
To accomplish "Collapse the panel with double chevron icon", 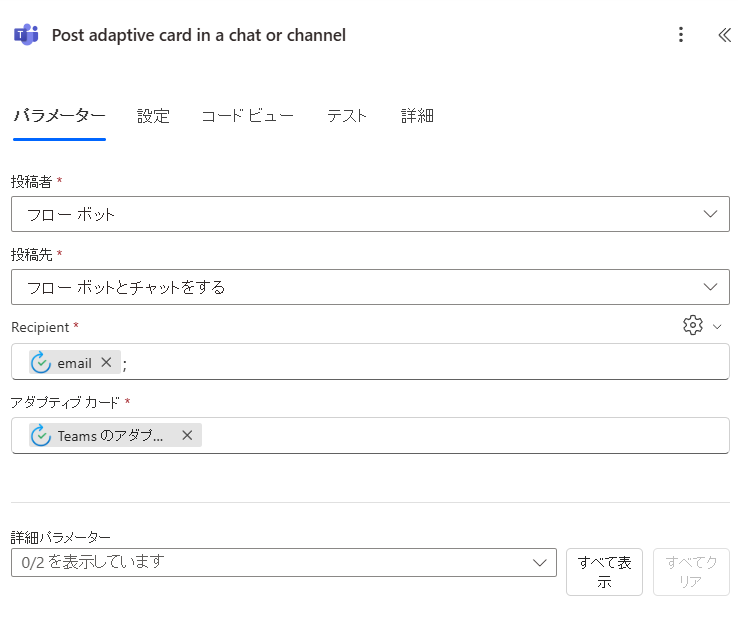I will 724,34.
